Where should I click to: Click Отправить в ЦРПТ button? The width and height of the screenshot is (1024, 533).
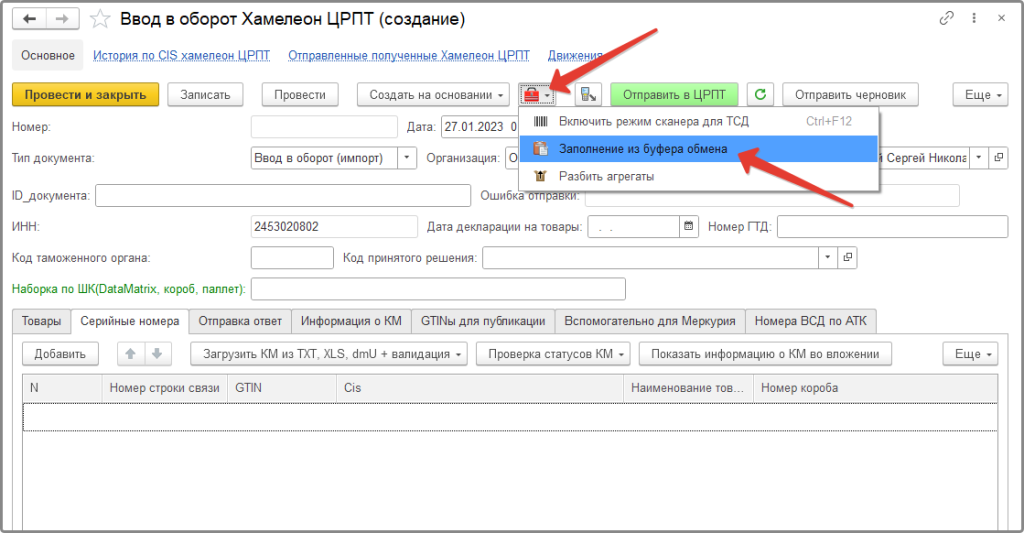click(674, 95)
